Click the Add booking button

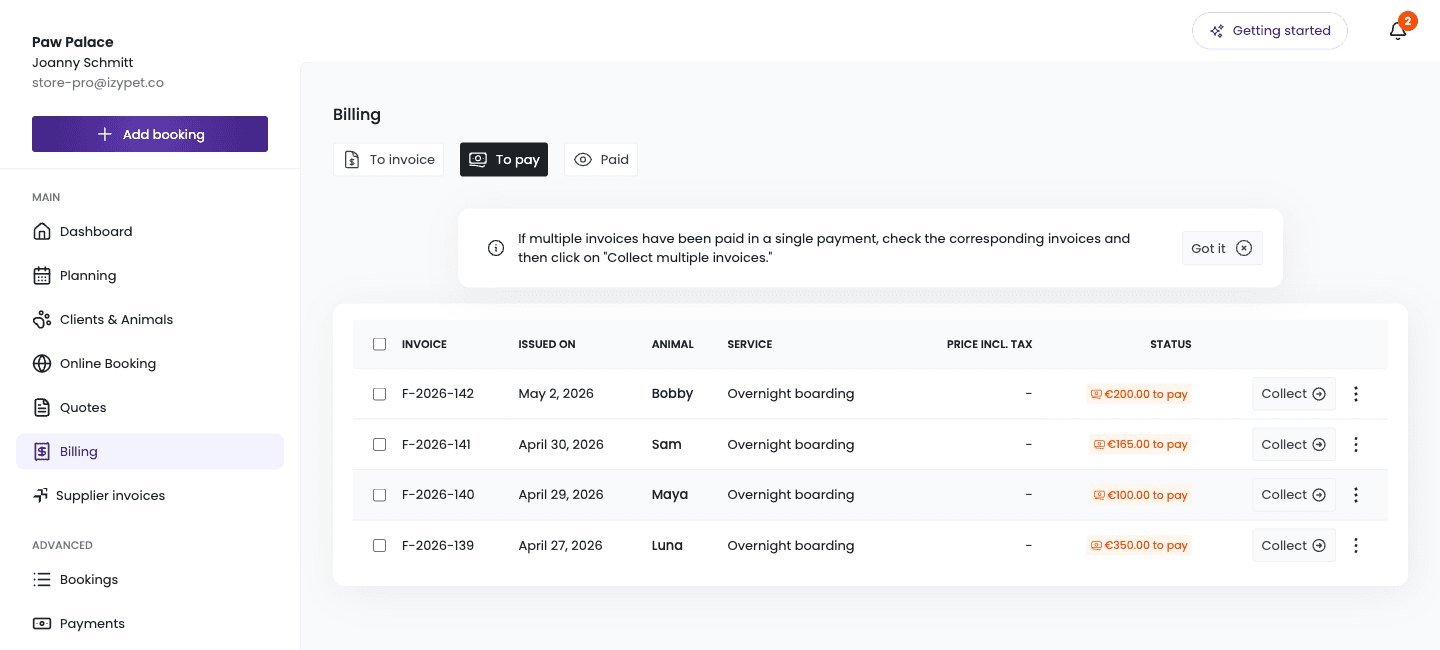150,134
